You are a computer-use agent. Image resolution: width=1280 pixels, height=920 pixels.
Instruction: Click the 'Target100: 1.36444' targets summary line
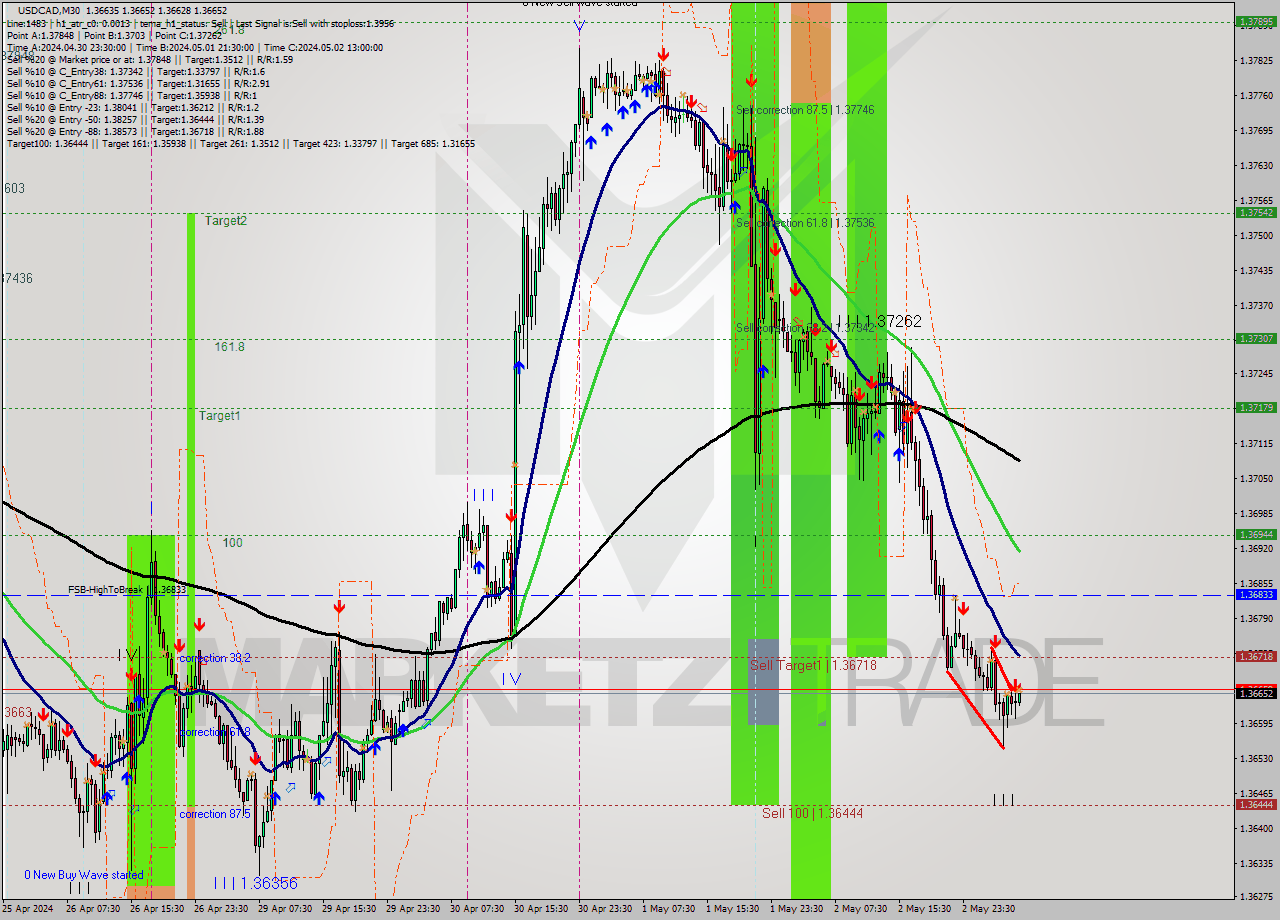point(241,143)
